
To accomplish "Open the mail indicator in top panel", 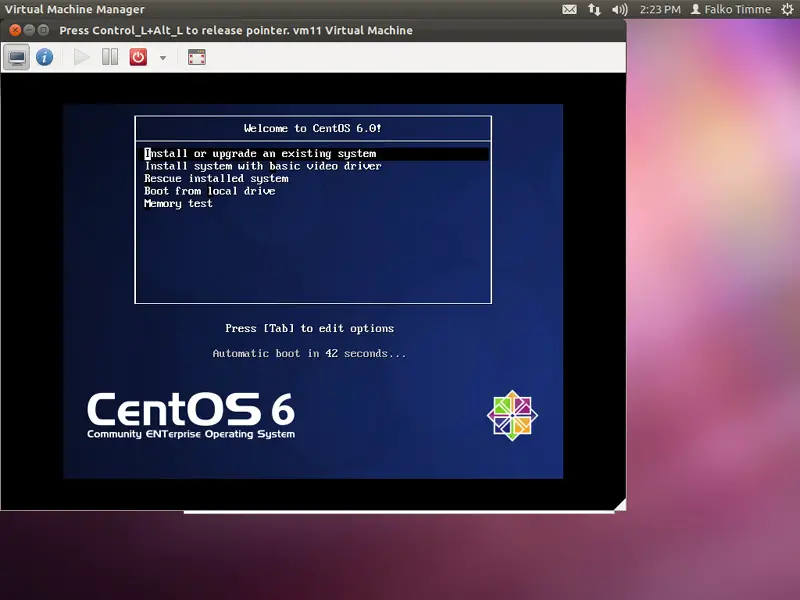I will 569,9.
